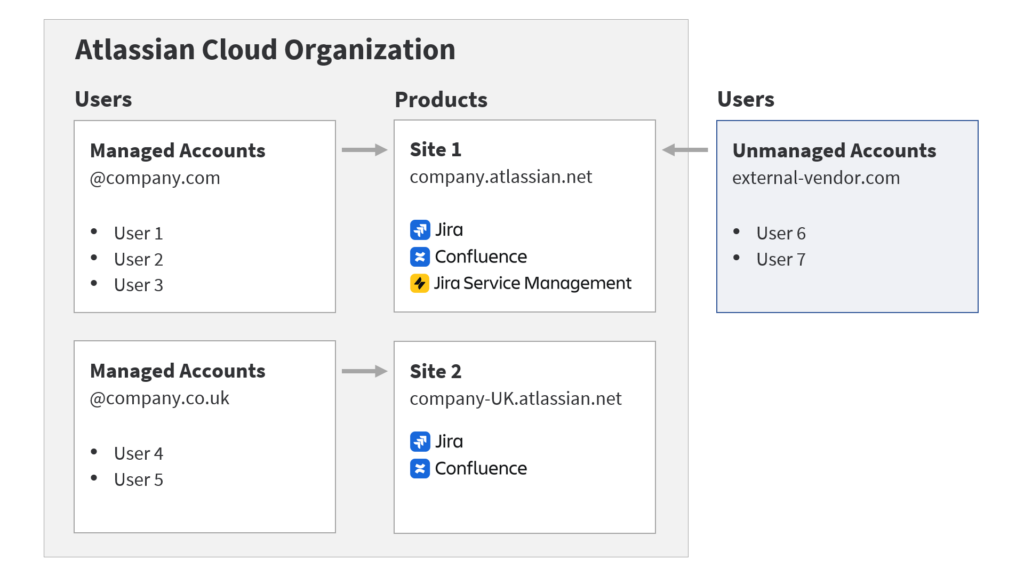Select User 3 in the @company.com list
This screenshot has width=1024, height=576.
(x=138, y=285)
